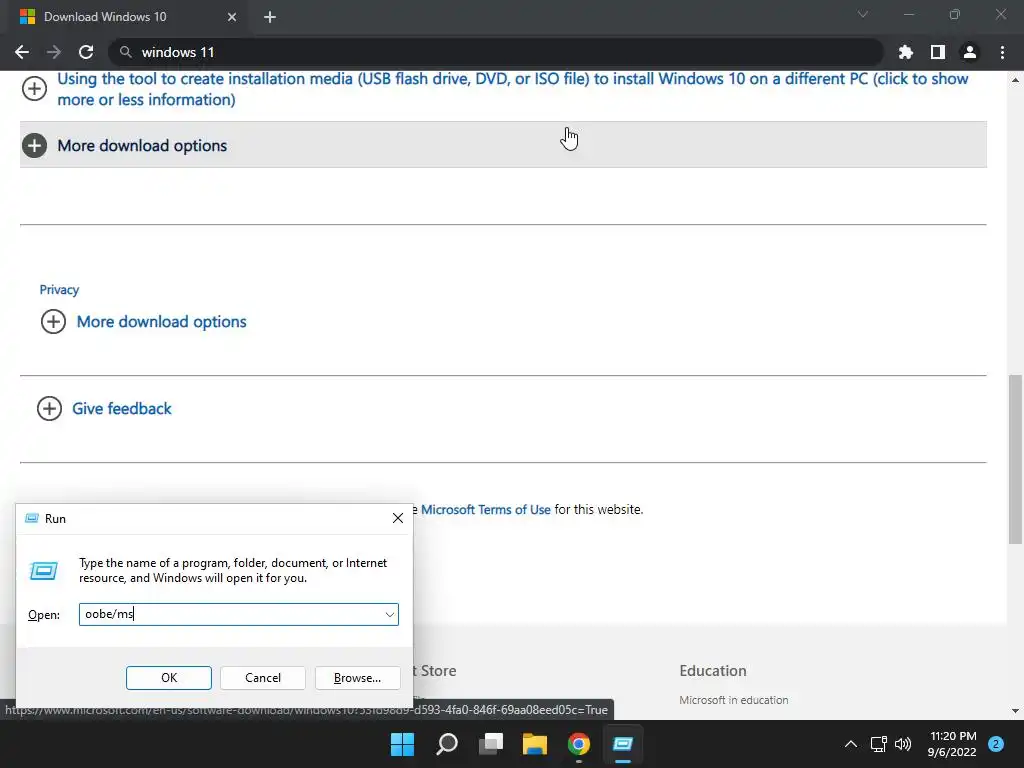1024x768 pixels.
Task: Show hidden system tray icons
Action: click(x=851, y=744)
